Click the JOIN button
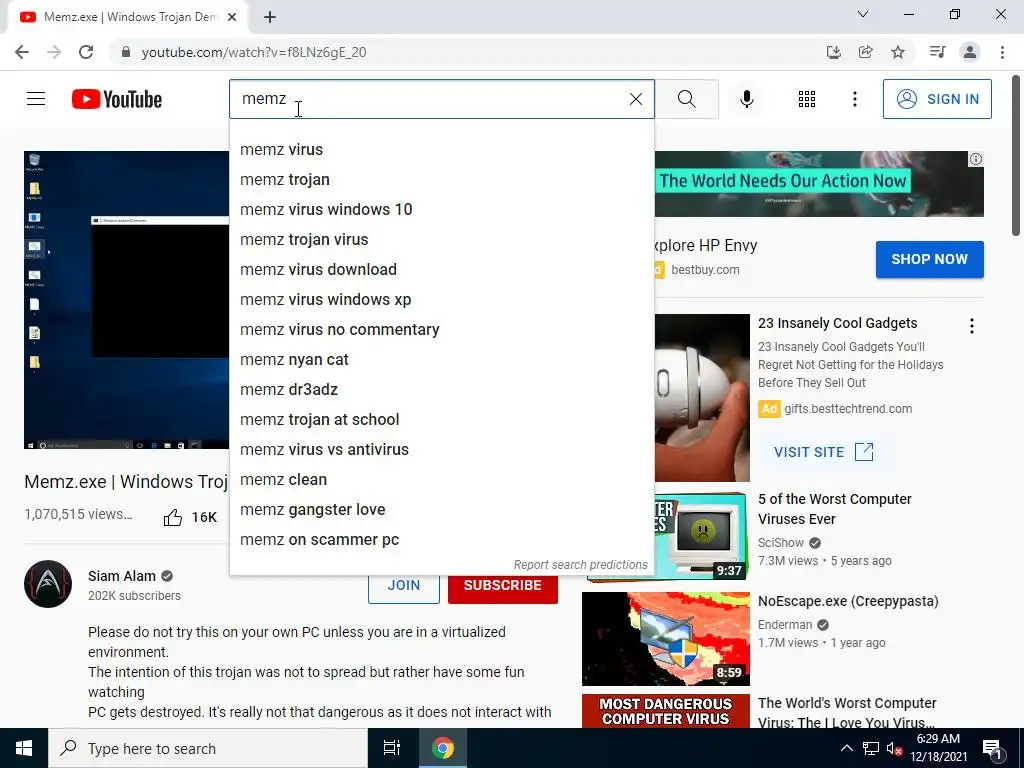This screenshot has height=768, width=1024. pos(404,586)
